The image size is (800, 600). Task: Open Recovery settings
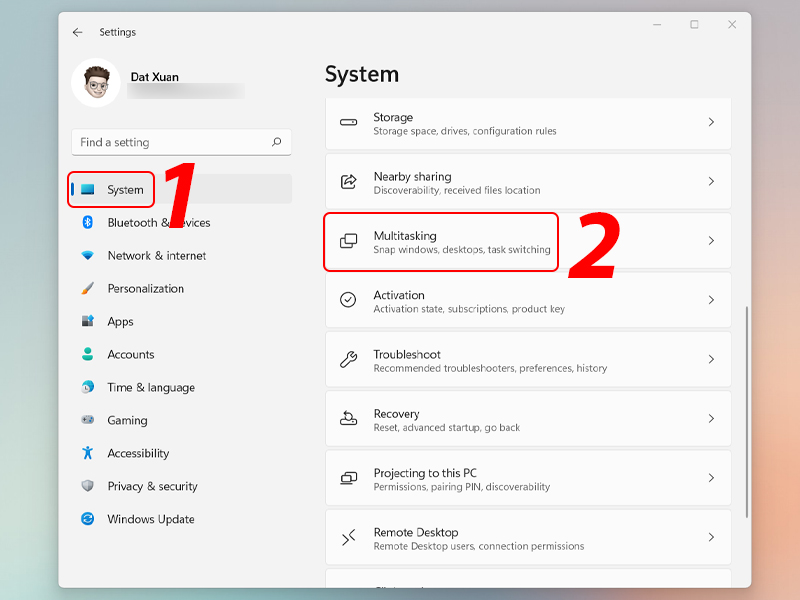pyautogui.click(x=528, y=418)
